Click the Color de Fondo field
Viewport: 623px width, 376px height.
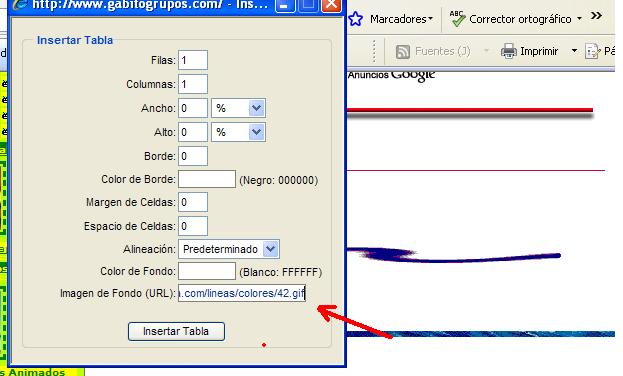(x=207, y=271)
